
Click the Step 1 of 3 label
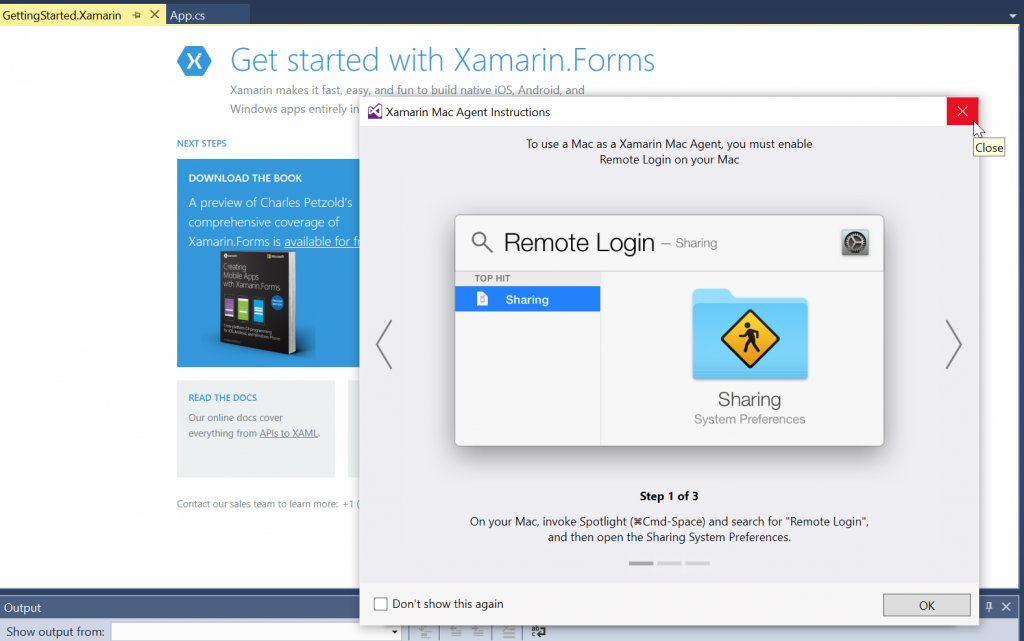click(x=669, y=496)
